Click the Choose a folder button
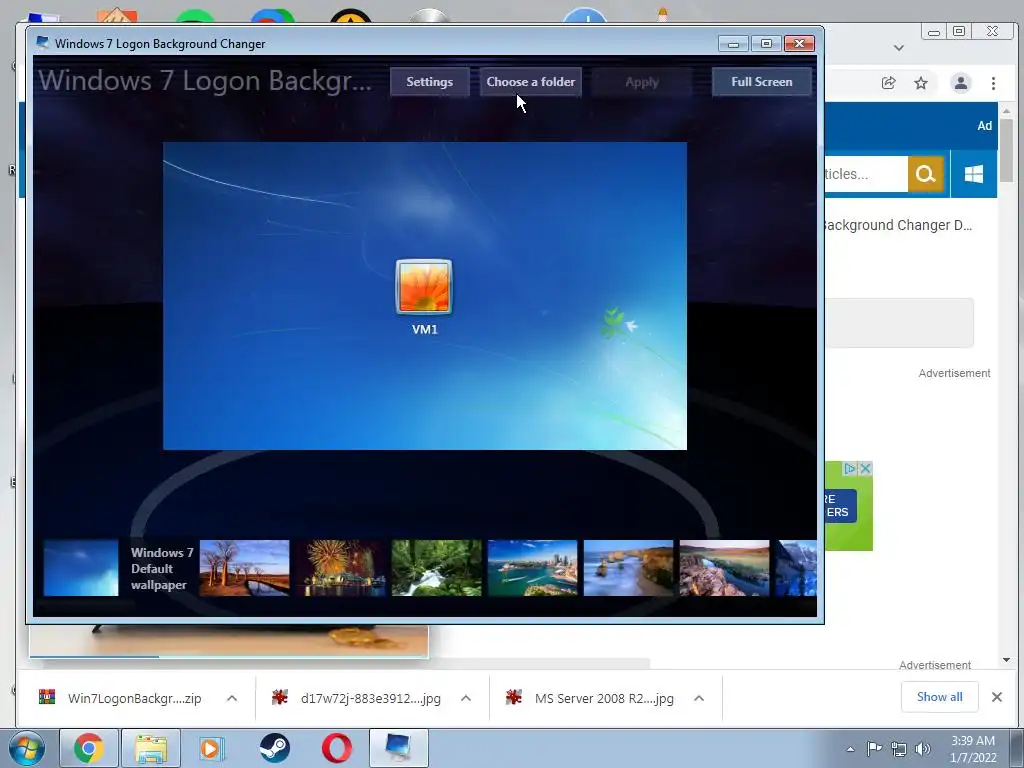This screenshot has height=768, width=1024. pyautogui.click(x=530, y=82)
